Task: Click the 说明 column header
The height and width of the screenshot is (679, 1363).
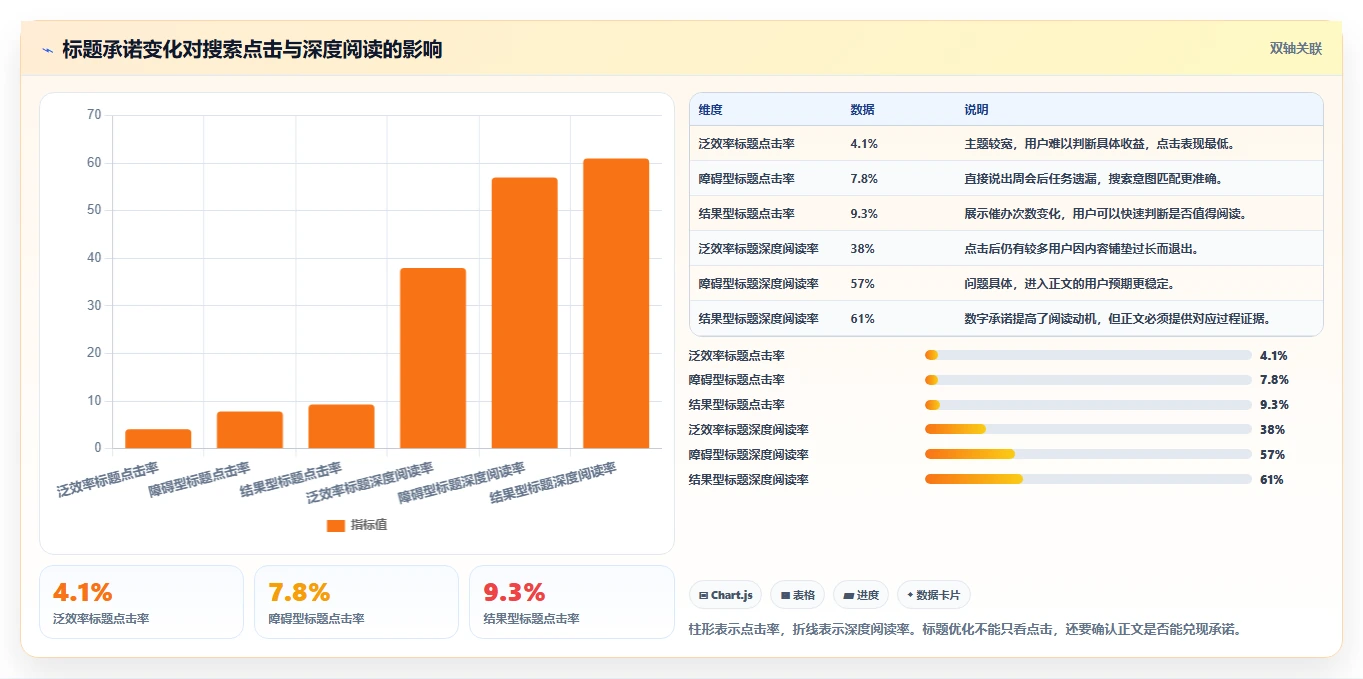Action: coord(977,110)
